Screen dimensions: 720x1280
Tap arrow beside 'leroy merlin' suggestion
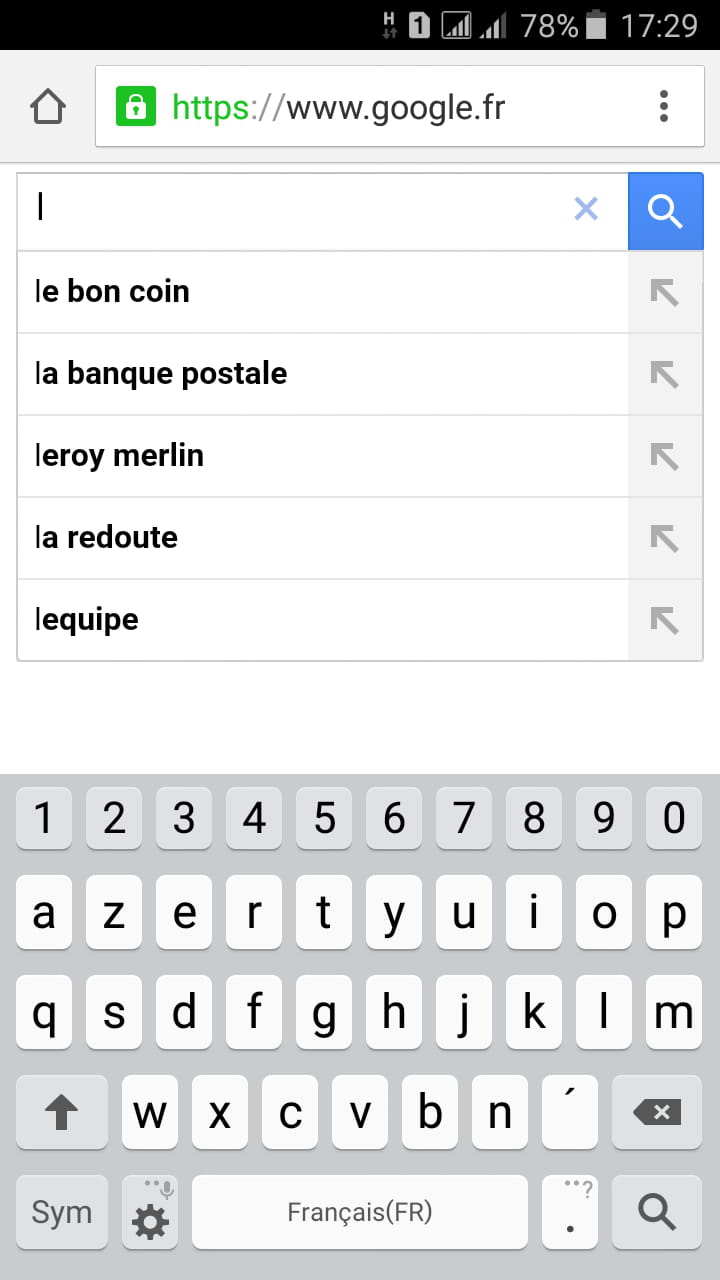click(x=664, y=456)
